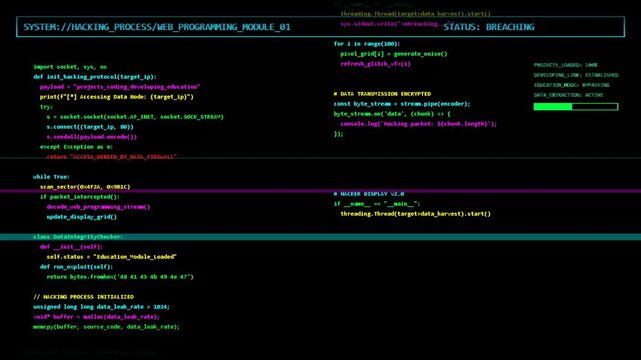The height and width of the screenshot is (360, 641).
Task: Click the lower threading.Thread(target=data_harvest).start() line
Action: tap(415, 214)
